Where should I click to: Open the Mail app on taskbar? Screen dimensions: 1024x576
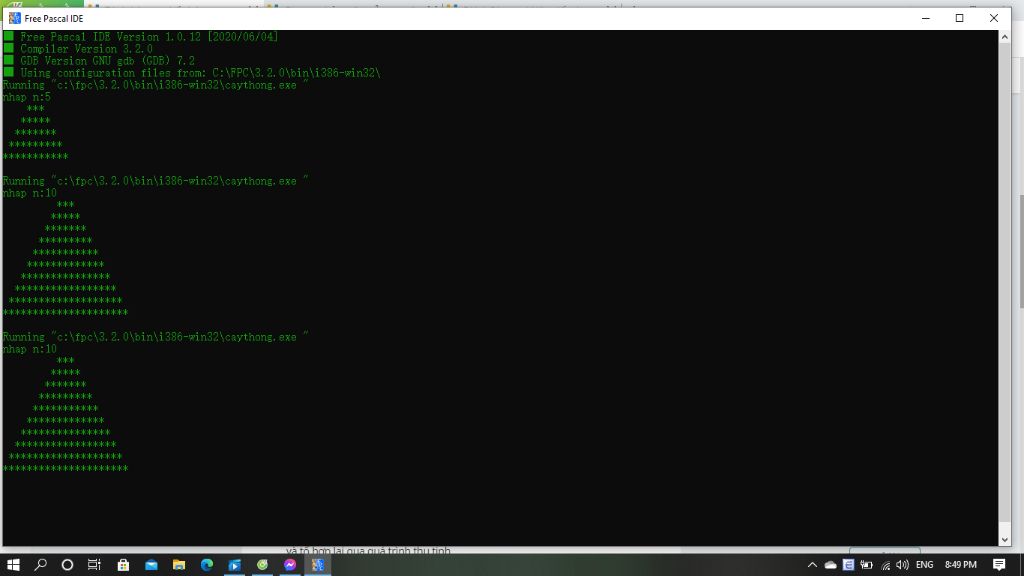coord(151,565)
